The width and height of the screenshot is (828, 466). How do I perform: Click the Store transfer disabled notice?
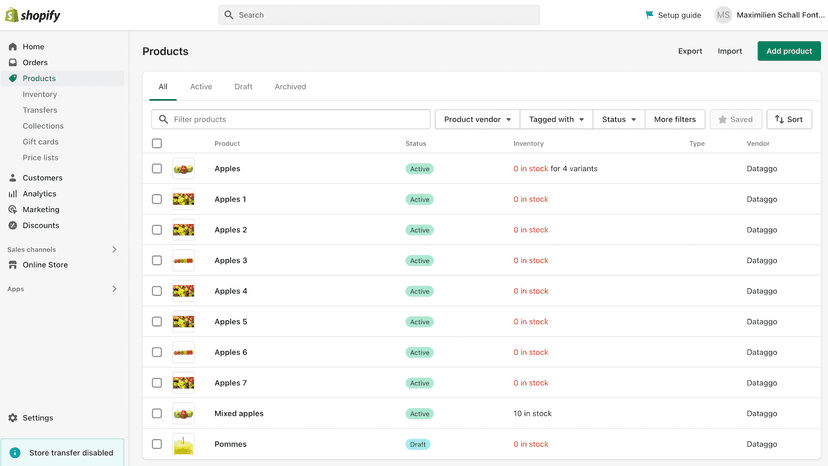(x=62, y=453)
